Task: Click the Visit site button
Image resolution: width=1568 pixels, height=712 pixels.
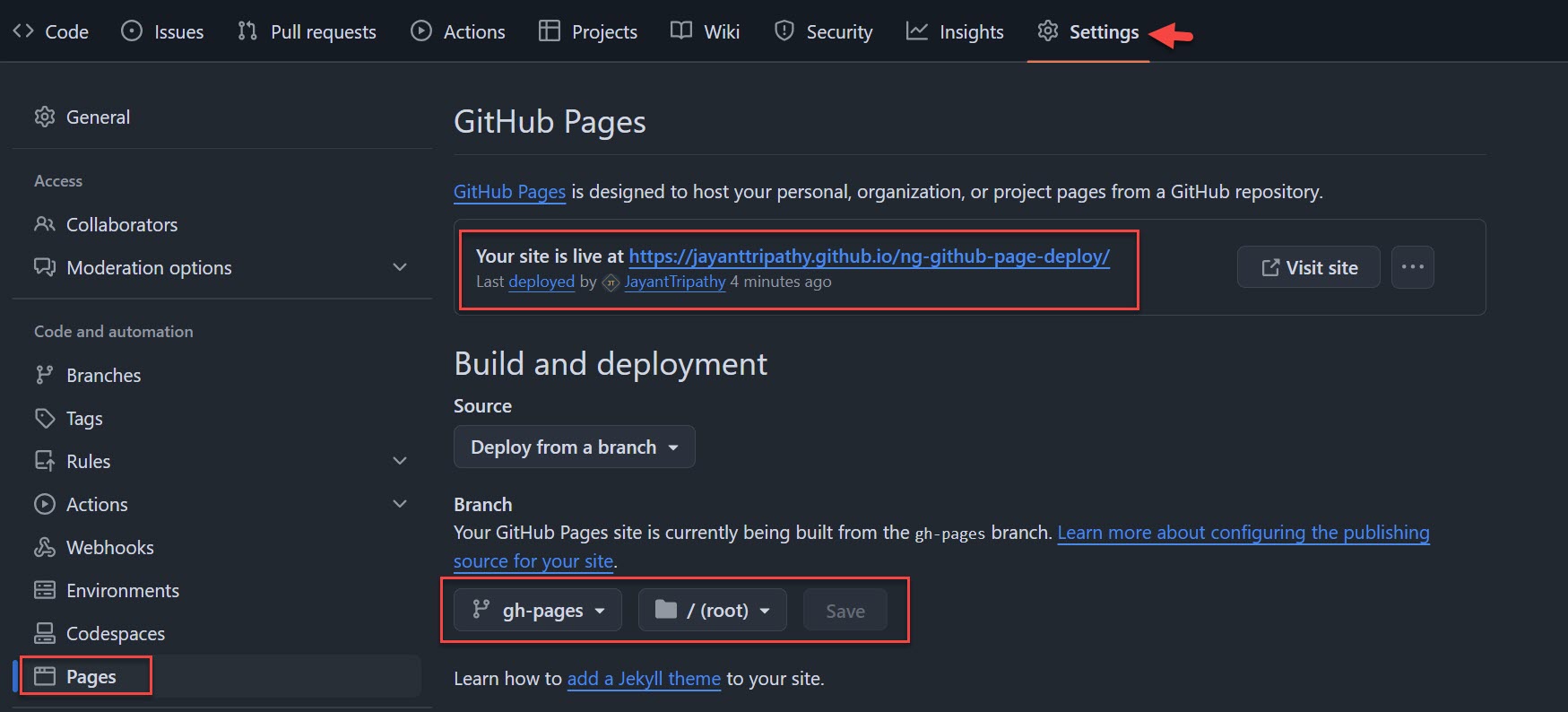Action: point(1309,267)
